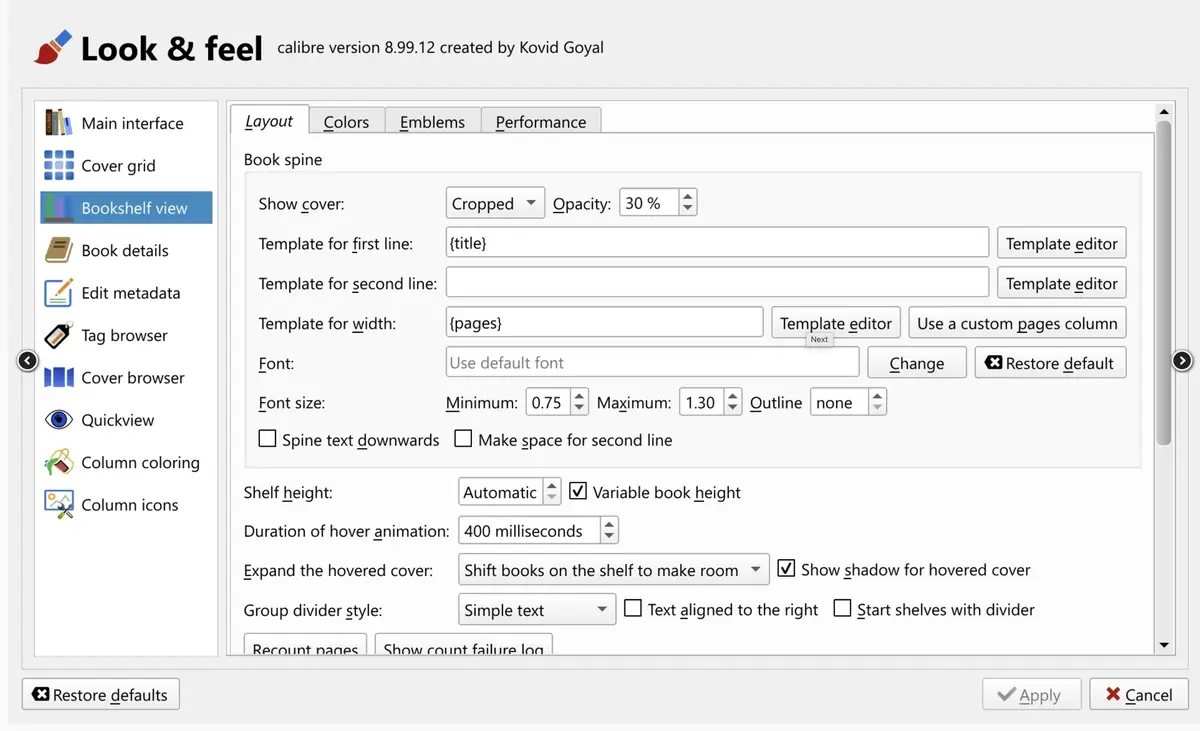Switch to the Emblems tab
The image size is (1200, 731).
pyautogui.click(x=432, y=122)
